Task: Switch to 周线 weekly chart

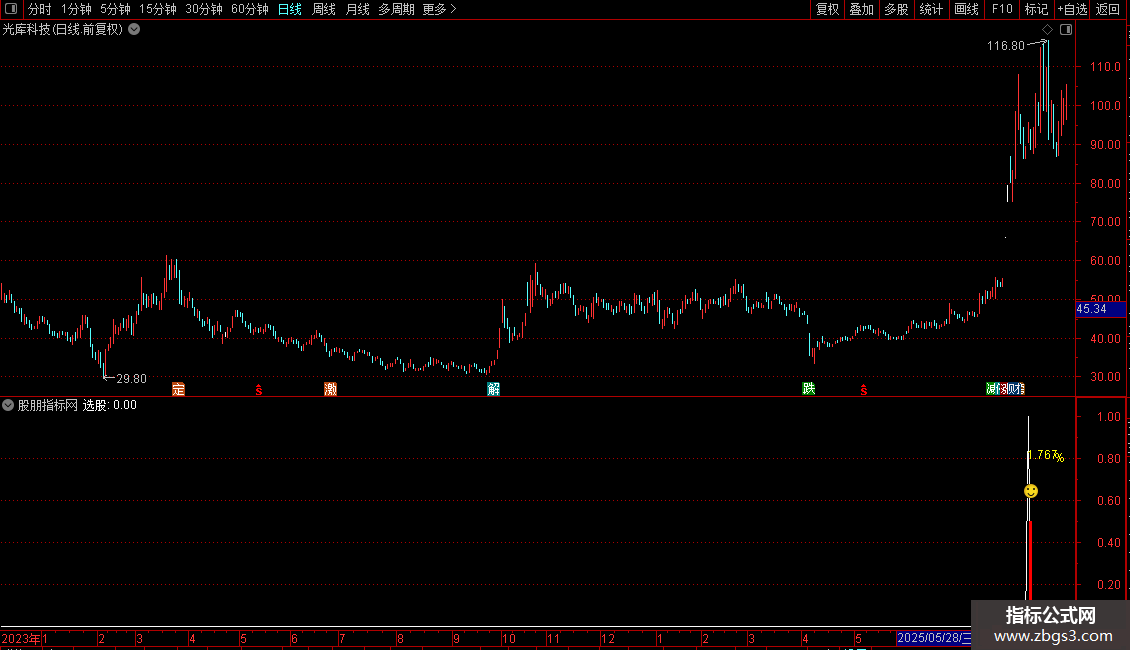Action: pyautogui.click(x=324, y=9)
